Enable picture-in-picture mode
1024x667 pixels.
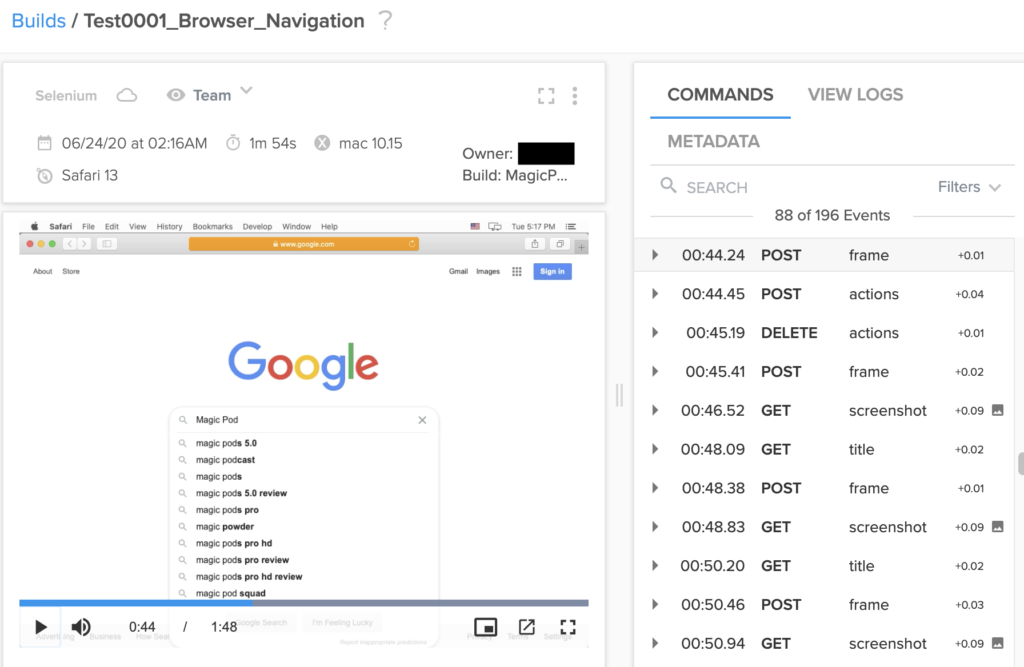[485, 627]
